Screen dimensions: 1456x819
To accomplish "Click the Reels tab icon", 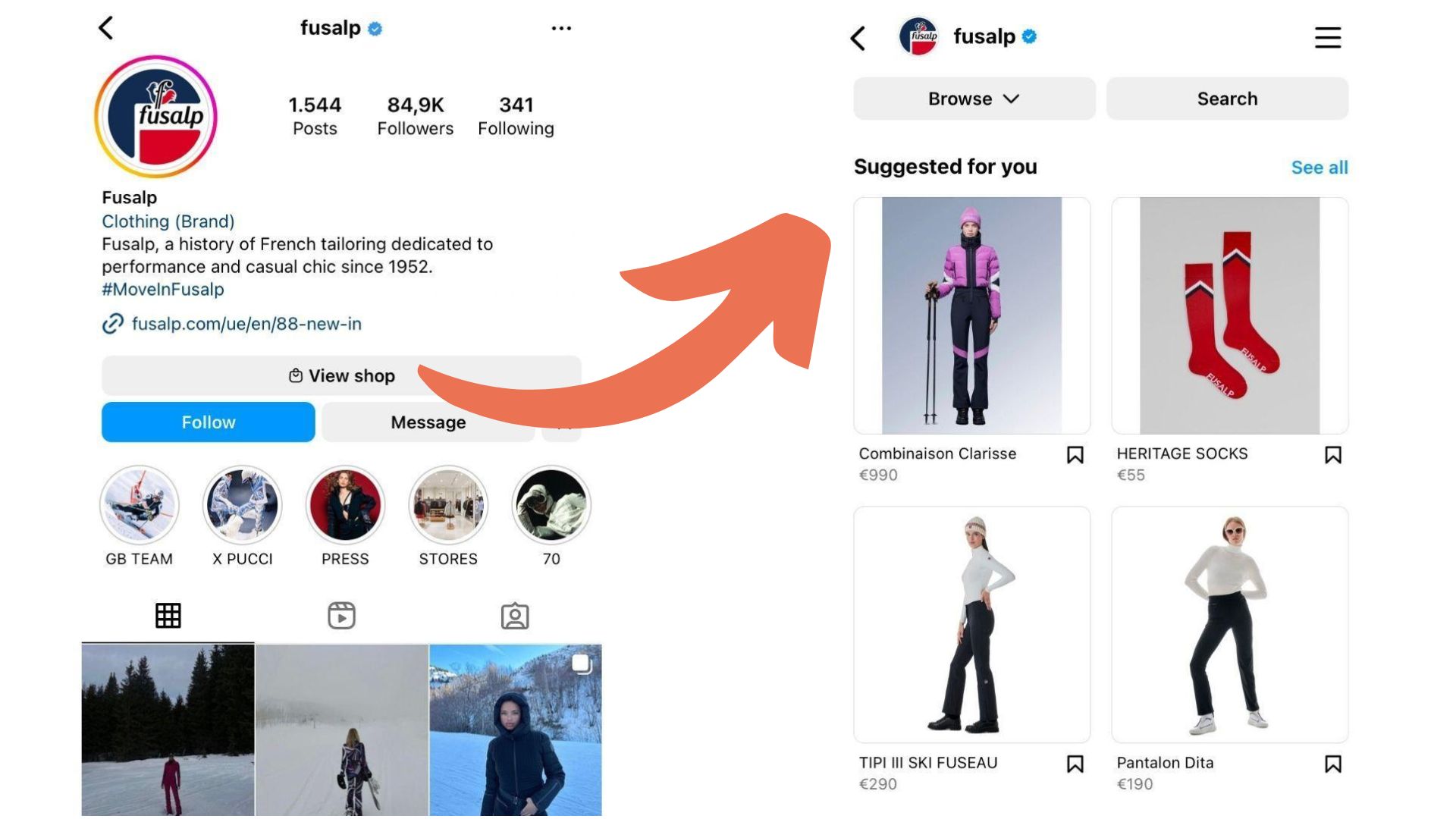I will tap(340, 615).
